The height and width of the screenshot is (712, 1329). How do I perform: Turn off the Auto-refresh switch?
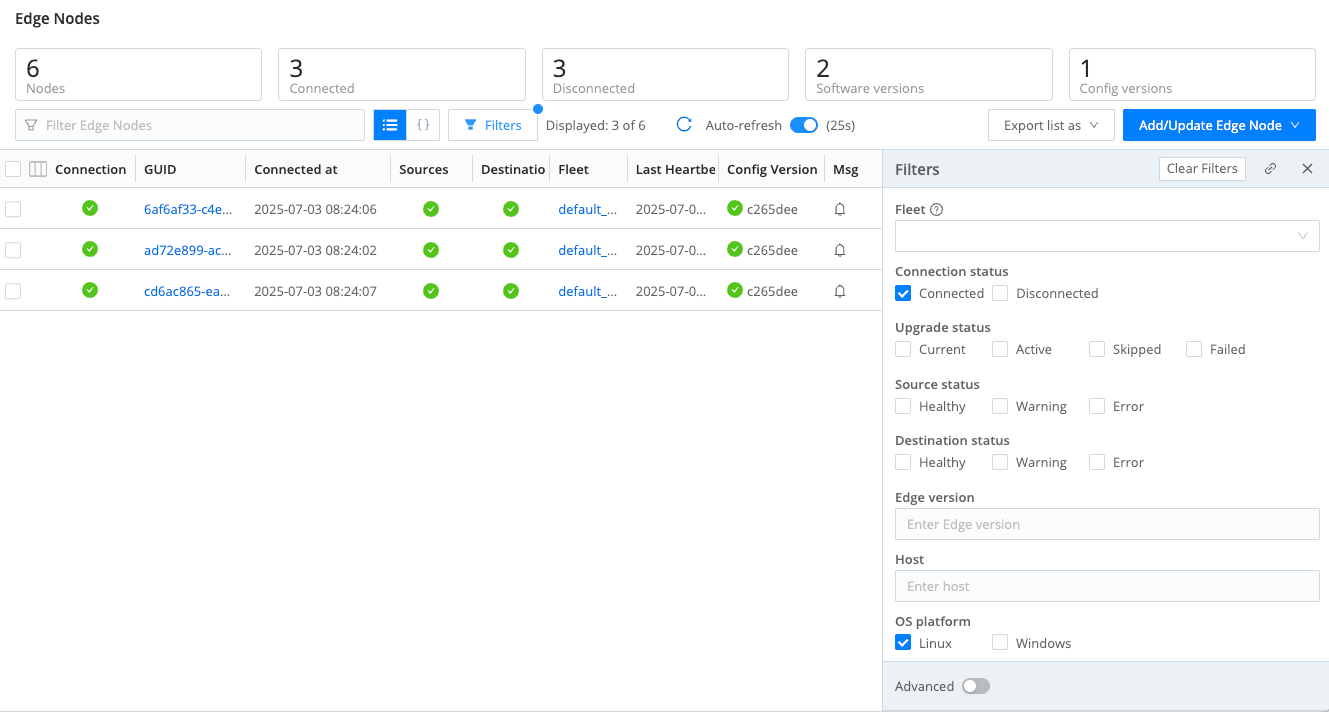point(804,125)
